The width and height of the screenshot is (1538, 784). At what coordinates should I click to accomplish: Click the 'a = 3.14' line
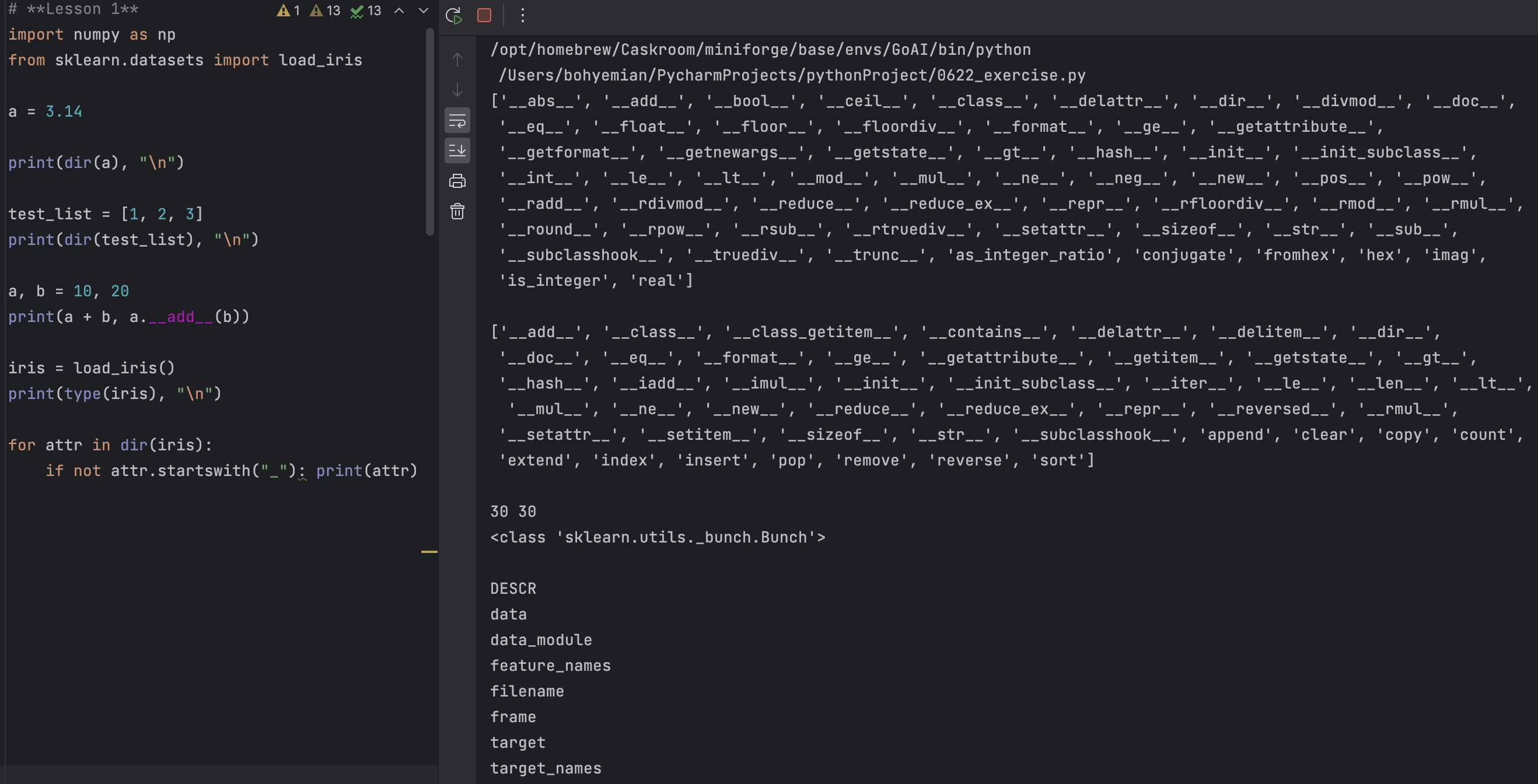click(46, 111)
